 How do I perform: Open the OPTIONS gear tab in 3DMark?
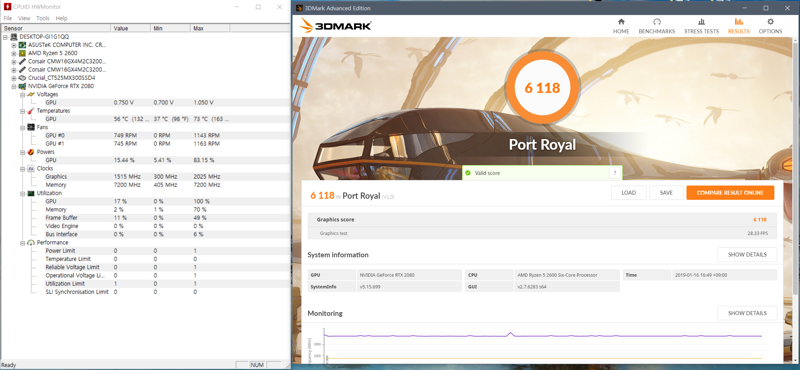point(770,26)
